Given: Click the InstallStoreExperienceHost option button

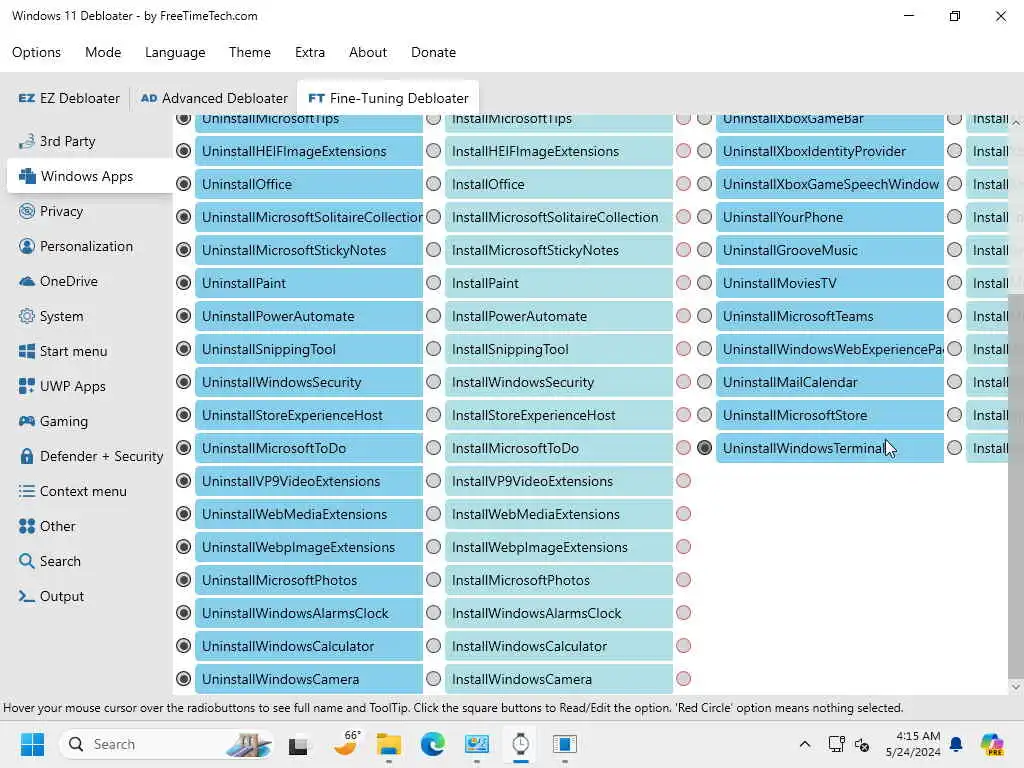Looking at the screenshot, I should (x=559, y=415).
